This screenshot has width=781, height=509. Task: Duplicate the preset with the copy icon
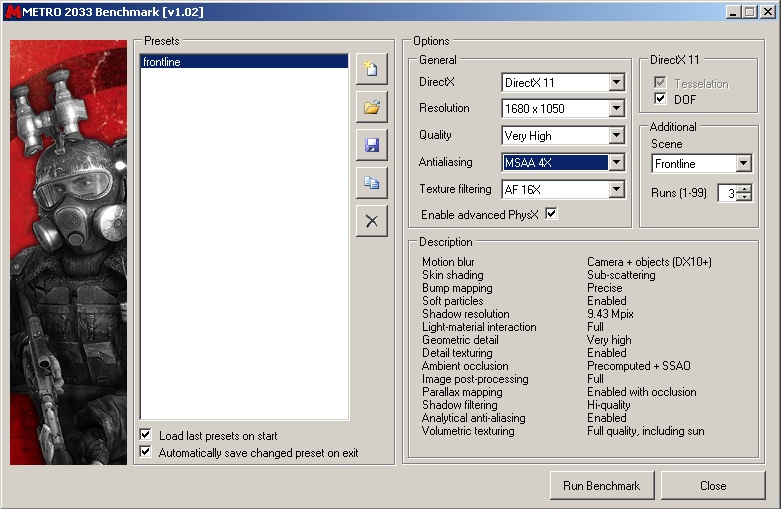(372, 183)
